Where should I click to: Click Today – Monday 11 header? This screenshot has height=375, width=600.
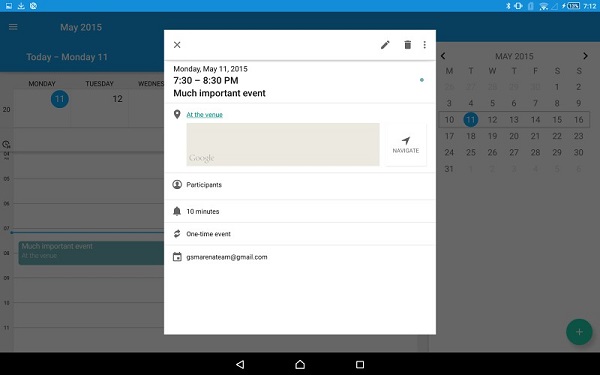(67, 57)
